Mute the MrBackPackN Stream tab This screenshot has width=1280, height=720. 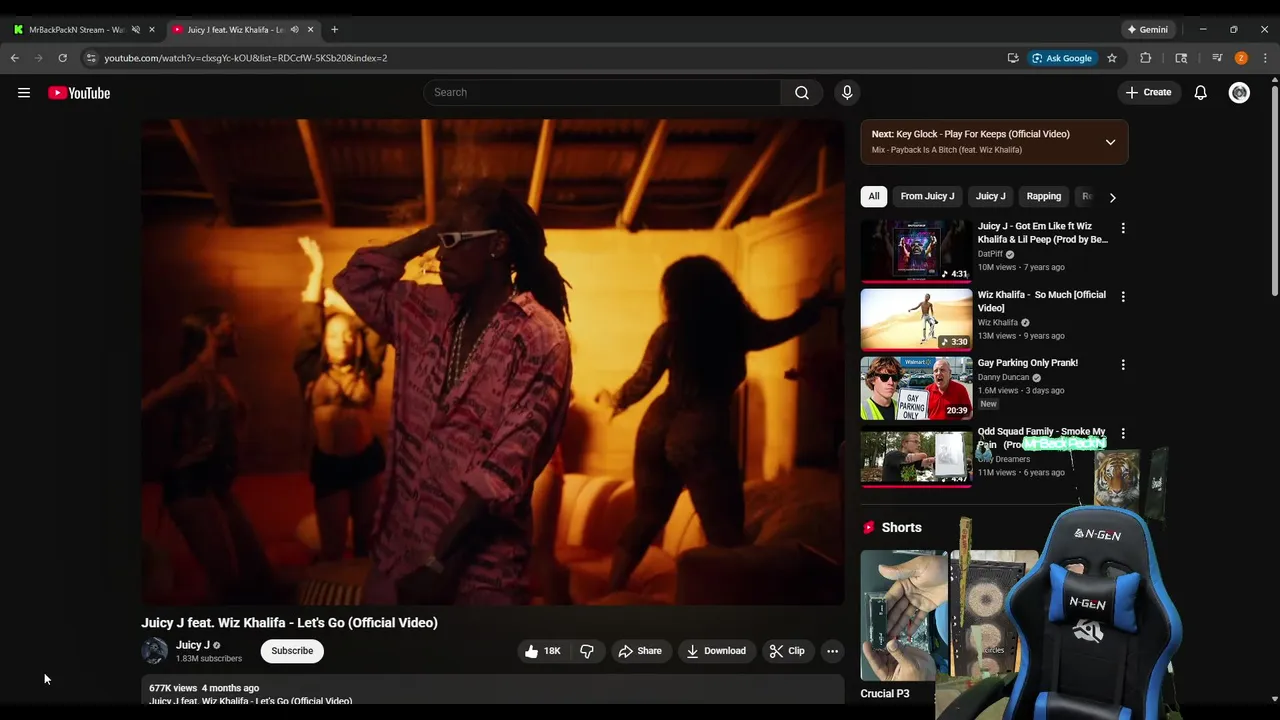tap(136, 30)
